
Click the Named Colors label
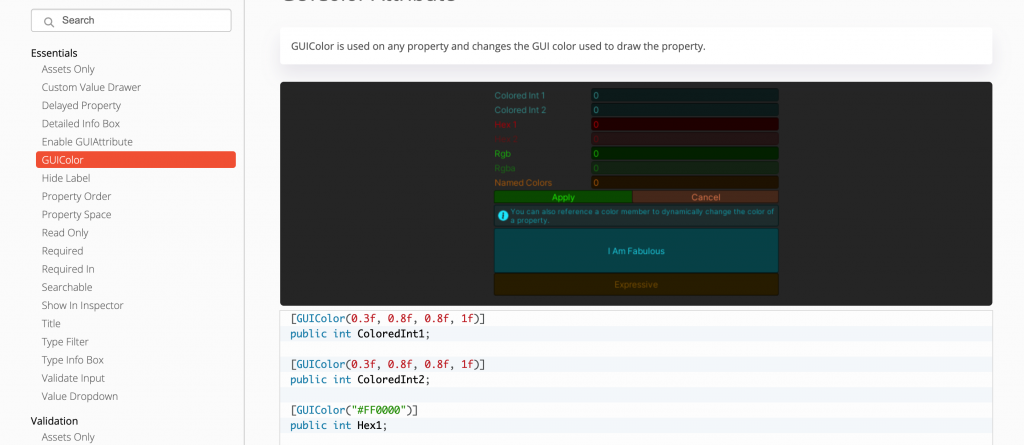tap(523, 183)
